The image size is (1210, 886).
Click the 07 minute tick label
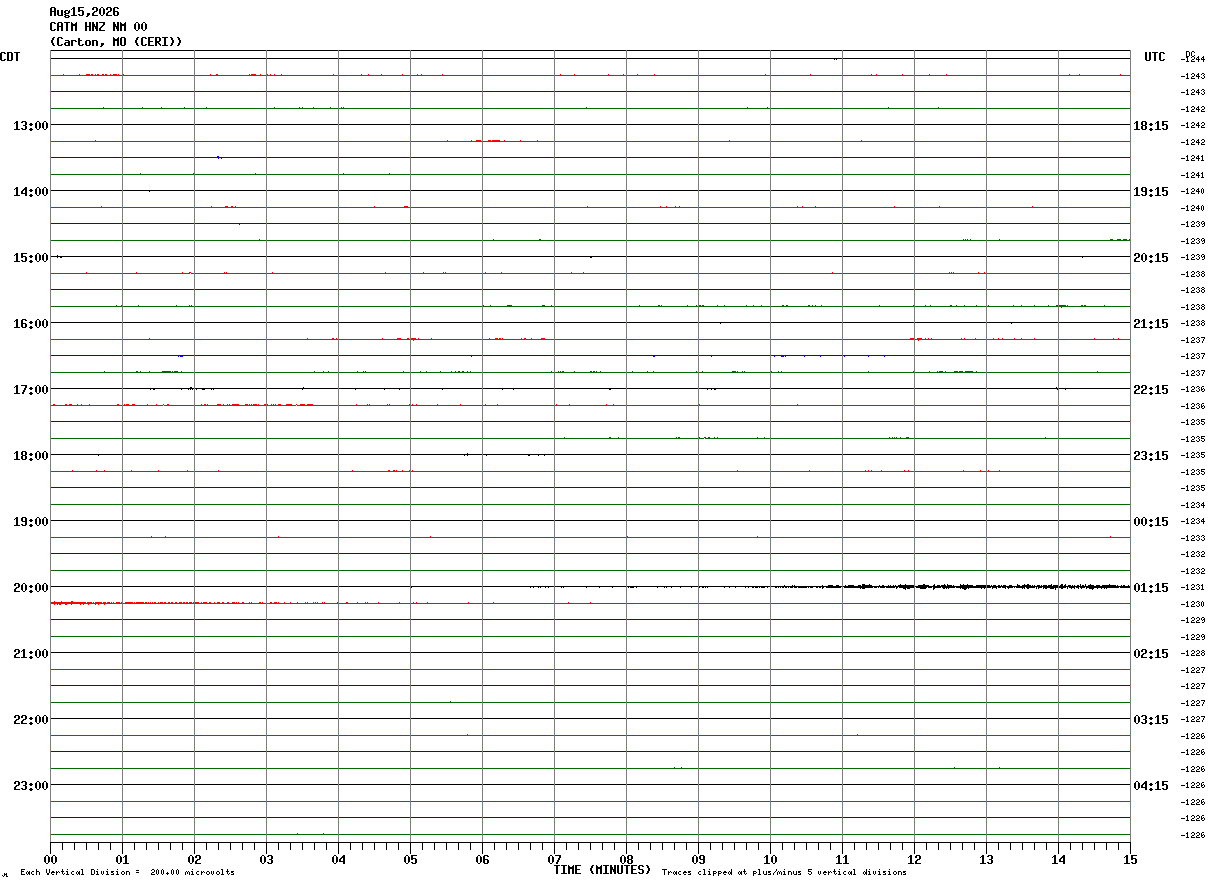point(555,859)
